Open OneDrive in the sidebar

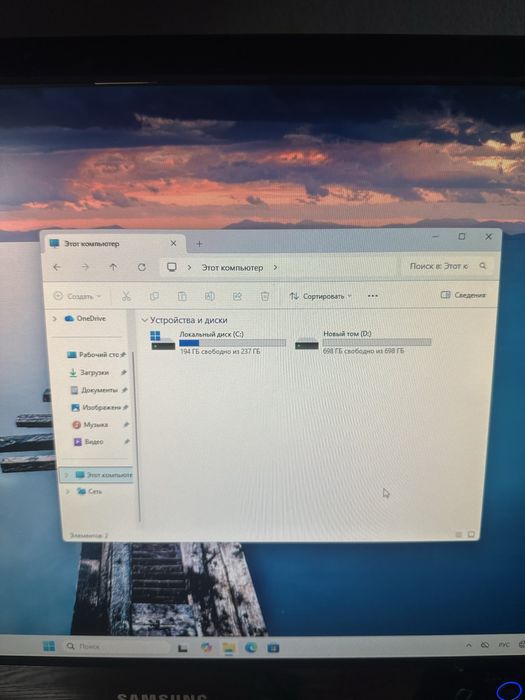(86, 318)
